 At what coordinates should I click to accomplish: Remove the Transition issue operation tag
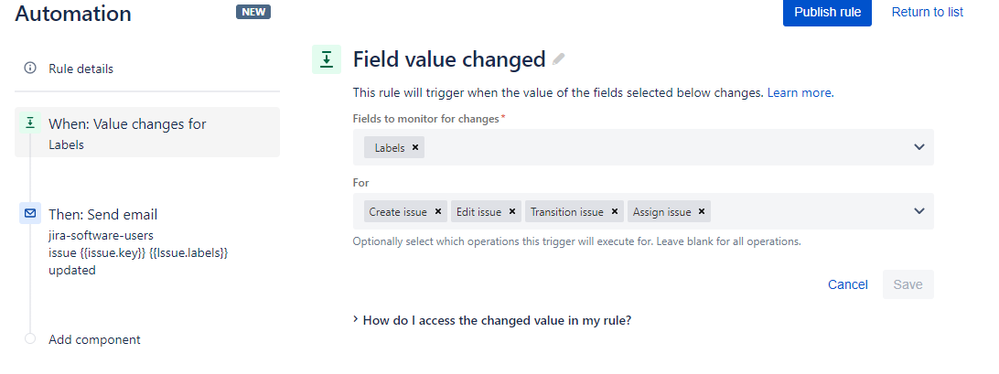point(614,212)
